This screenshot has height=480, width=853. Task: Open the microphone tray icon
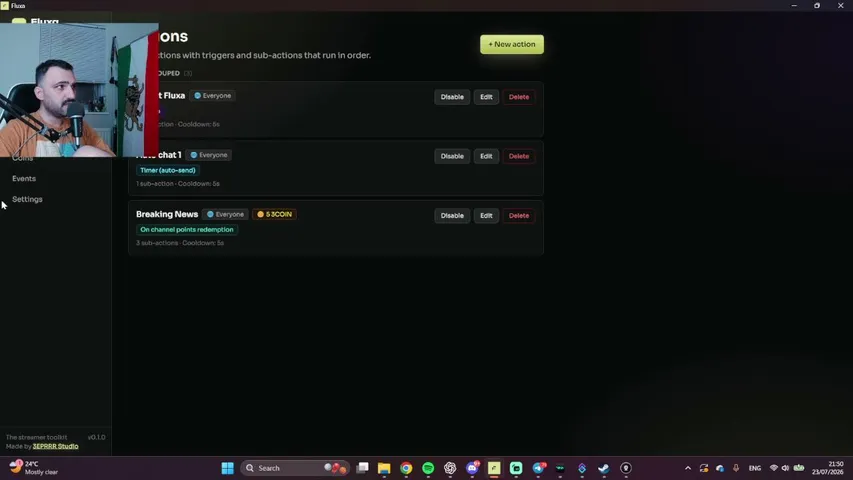click(736, 468)
